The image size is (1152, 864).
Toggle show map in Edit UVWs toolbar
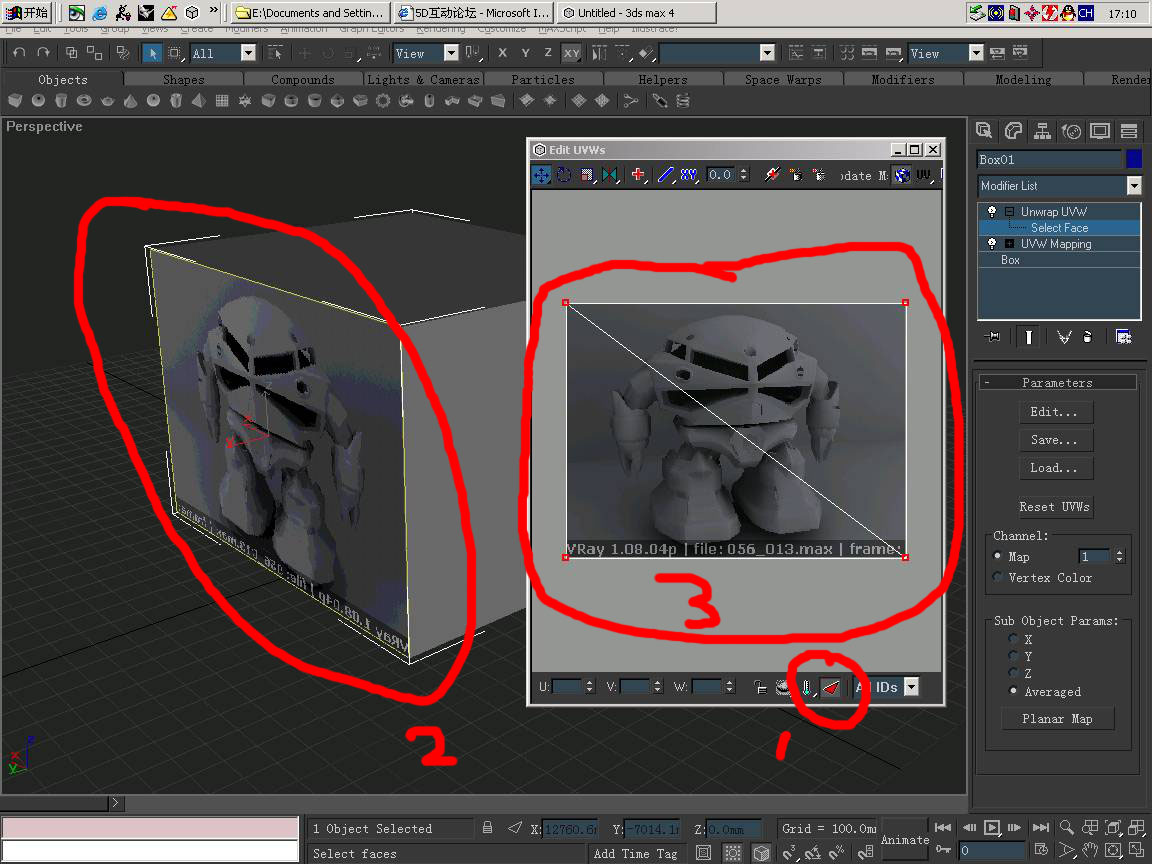pyautogui.click(x=902, y=175)
